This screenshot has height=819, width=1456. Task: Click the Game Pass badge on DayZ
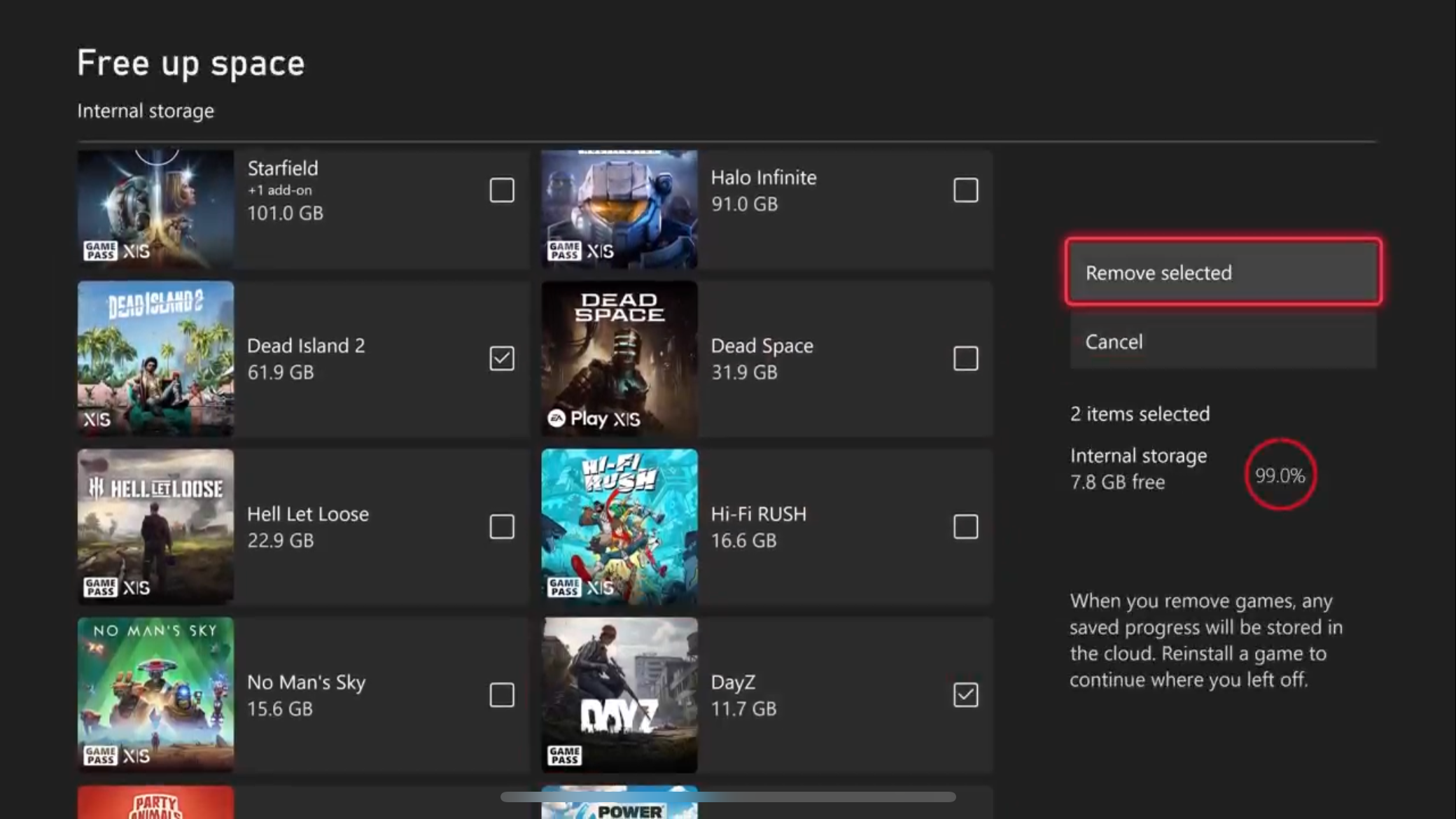click(564, 756)
